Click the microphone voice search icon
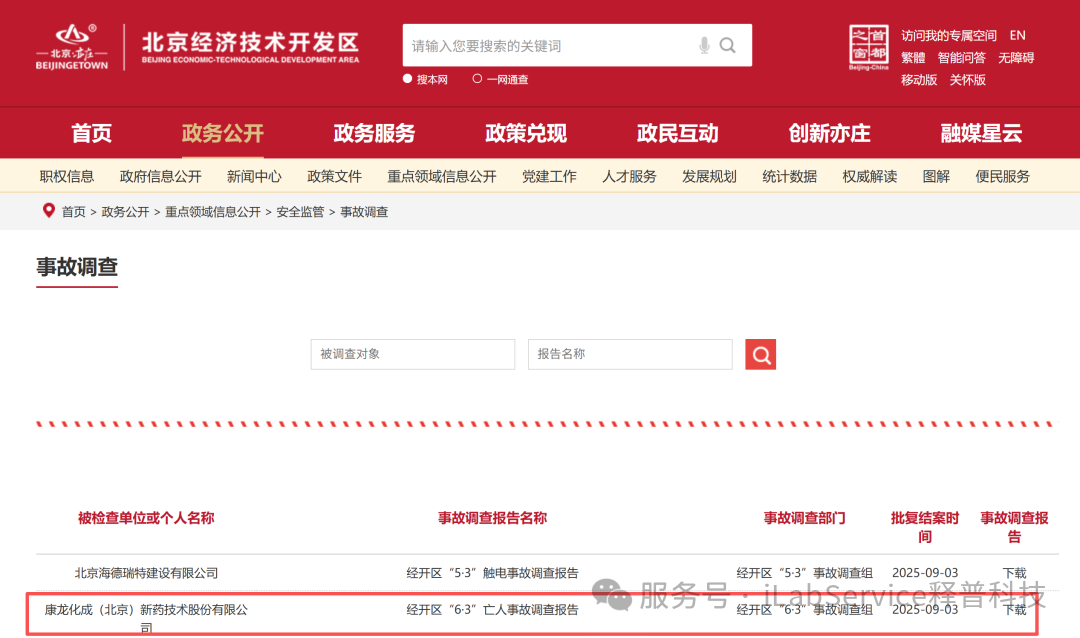Viewport: 1080px width, 638px height. pos(704,45)
